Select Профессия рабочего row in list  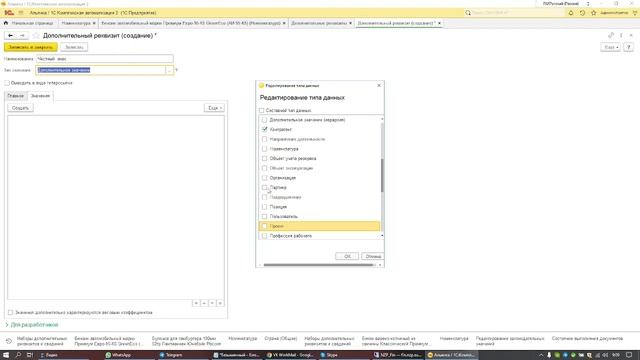319,236
